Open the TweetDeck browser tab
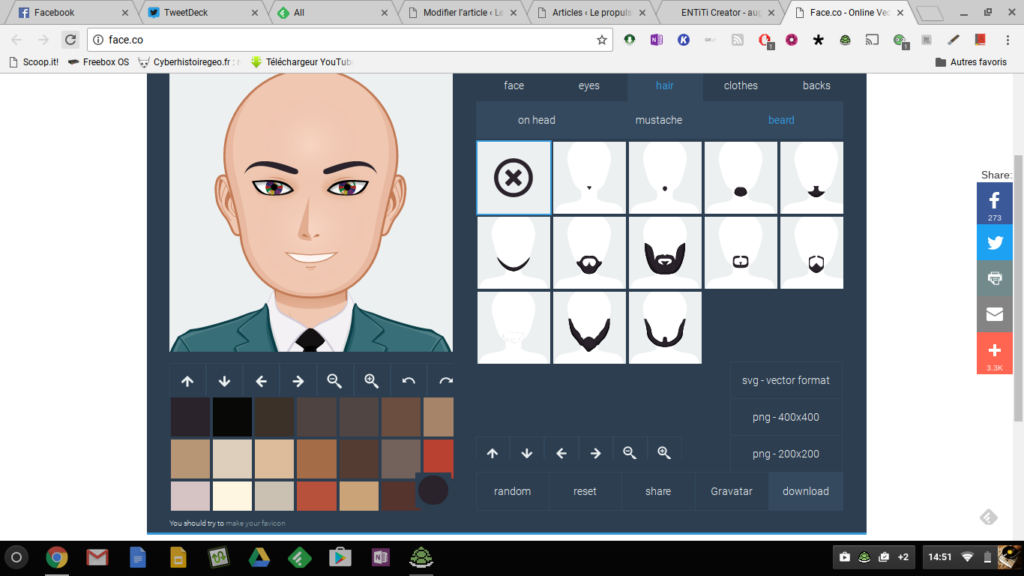The image size is (1024, 576). point(186,13)
